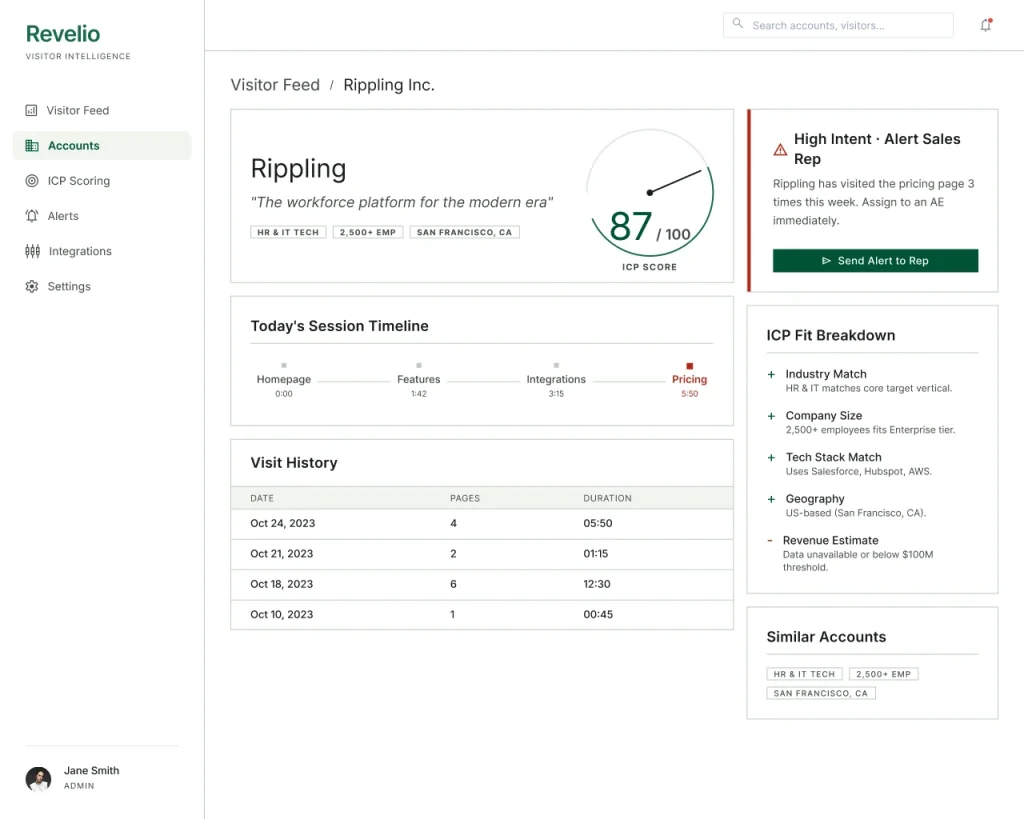Screen dimensions: 1024x819
Task: Click the search magnifier icon
Action: [x=737, y=24]
